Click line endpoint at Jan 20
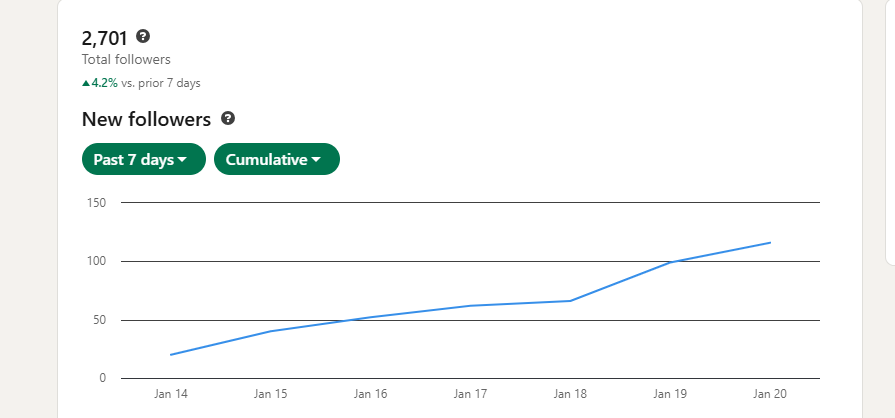 (x=770, y=243)
